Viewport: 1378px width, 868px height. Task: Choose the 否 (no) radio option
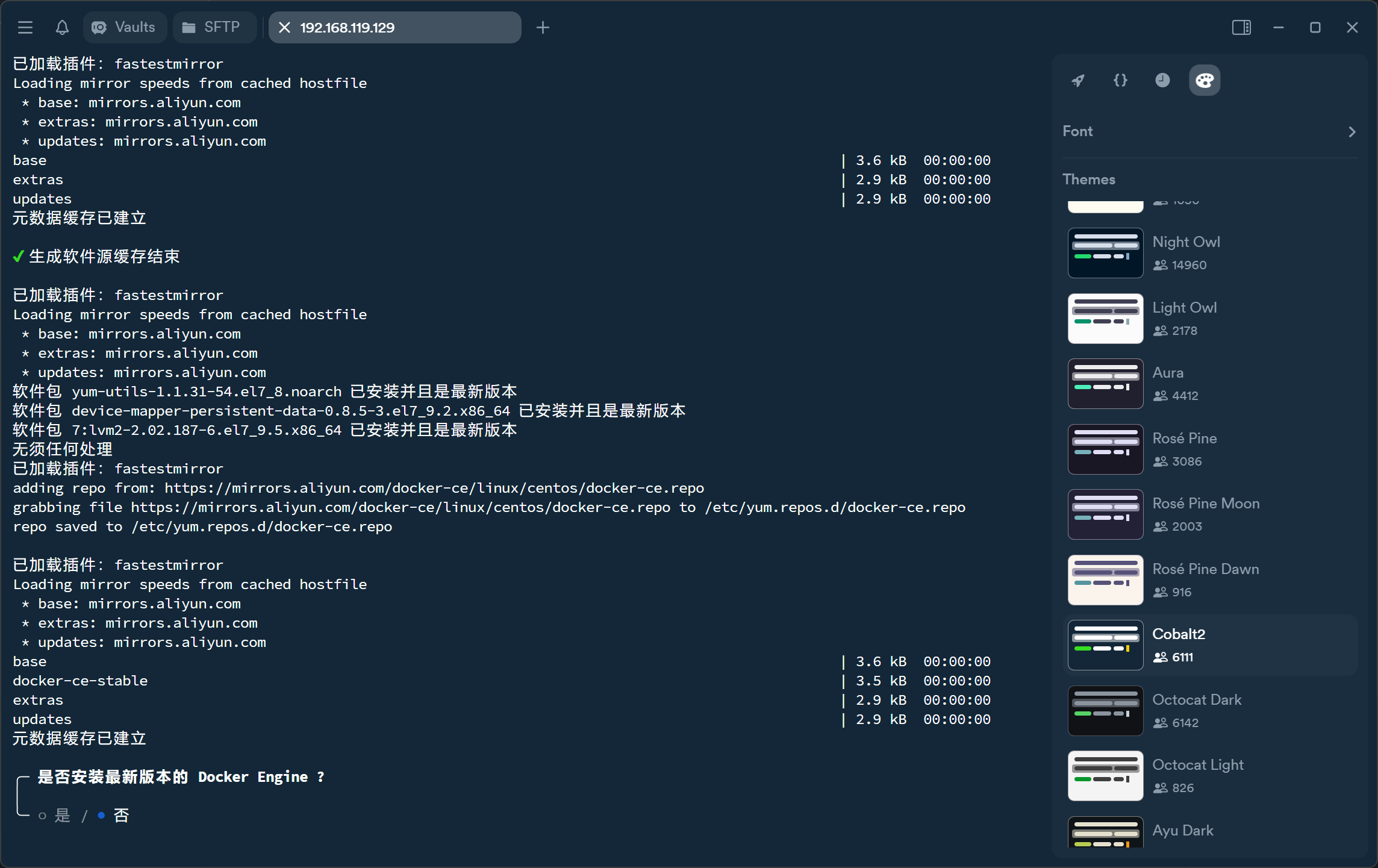point(113,816)
